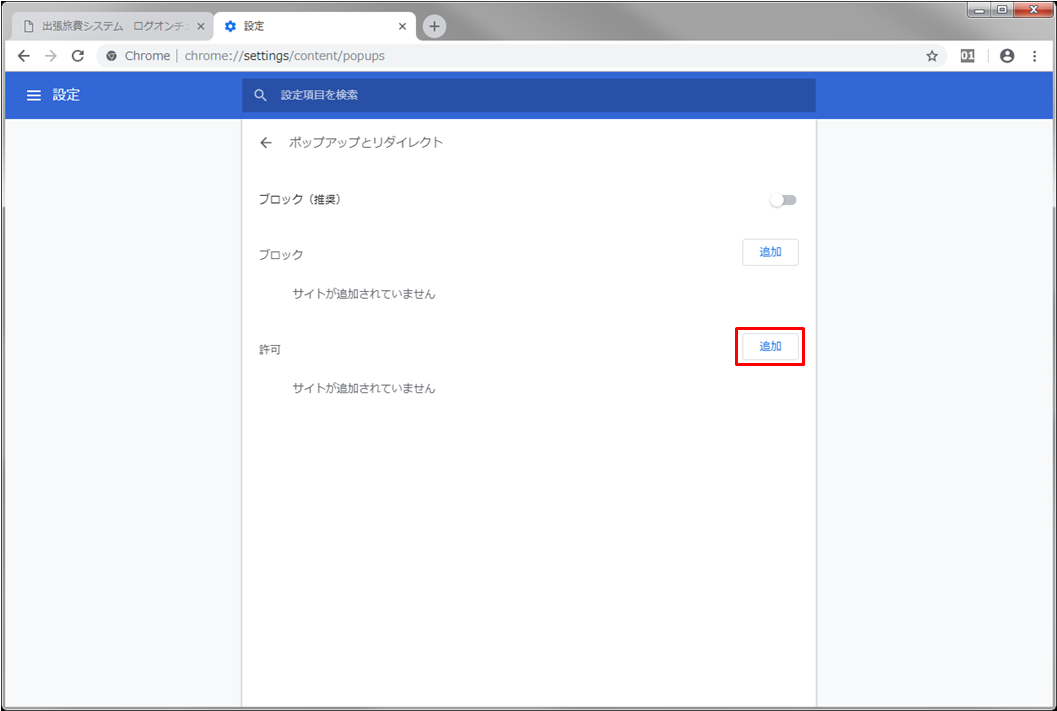
Task: Select the 設定 tab
Action: (x=315, y=26)
